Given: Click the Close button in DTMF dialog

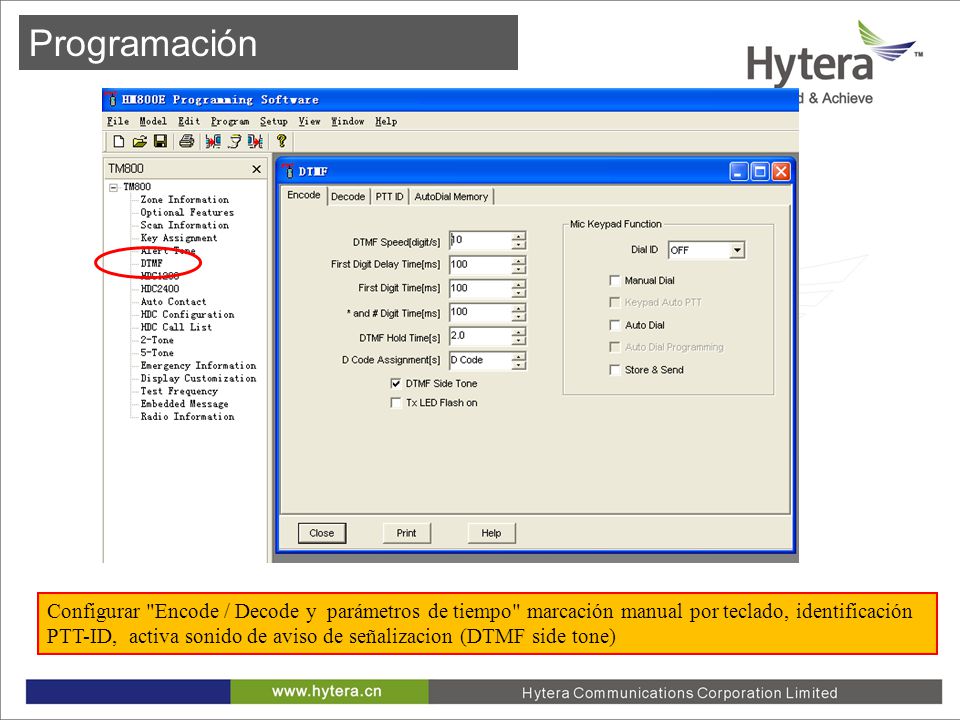Looking at the screenshot, I should click(322, 533).
